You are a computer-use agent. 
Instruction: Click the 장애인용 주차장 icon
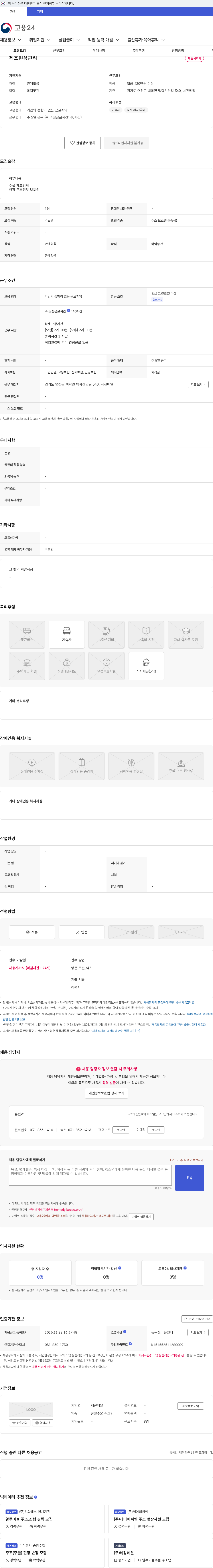point(32,766)
